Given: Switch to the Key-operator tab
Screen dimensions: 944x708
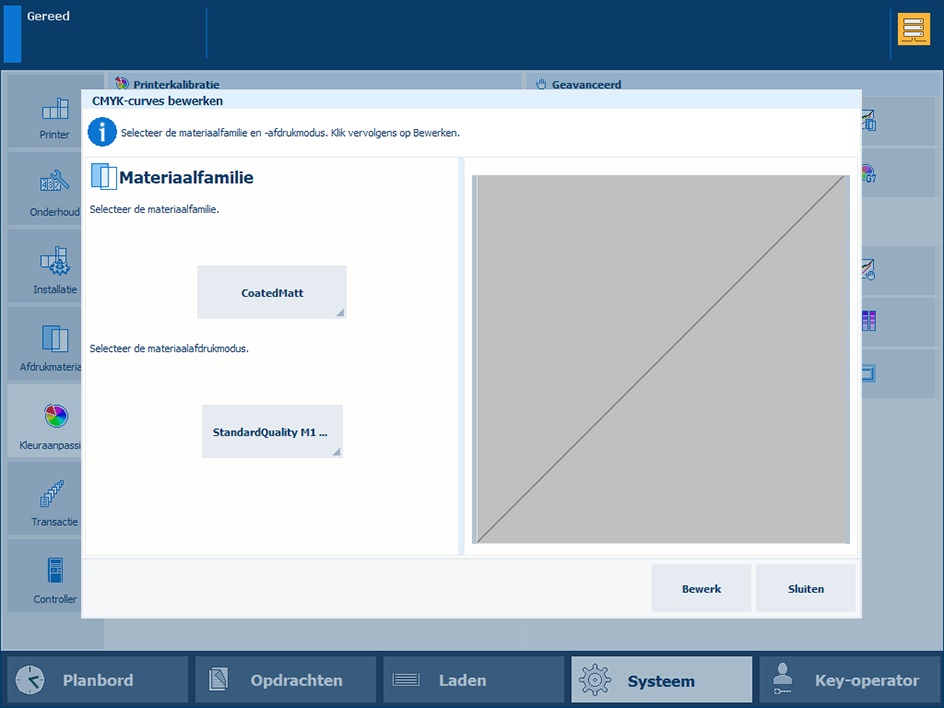Looking at the screenshot, I should [x=849, y=680].
